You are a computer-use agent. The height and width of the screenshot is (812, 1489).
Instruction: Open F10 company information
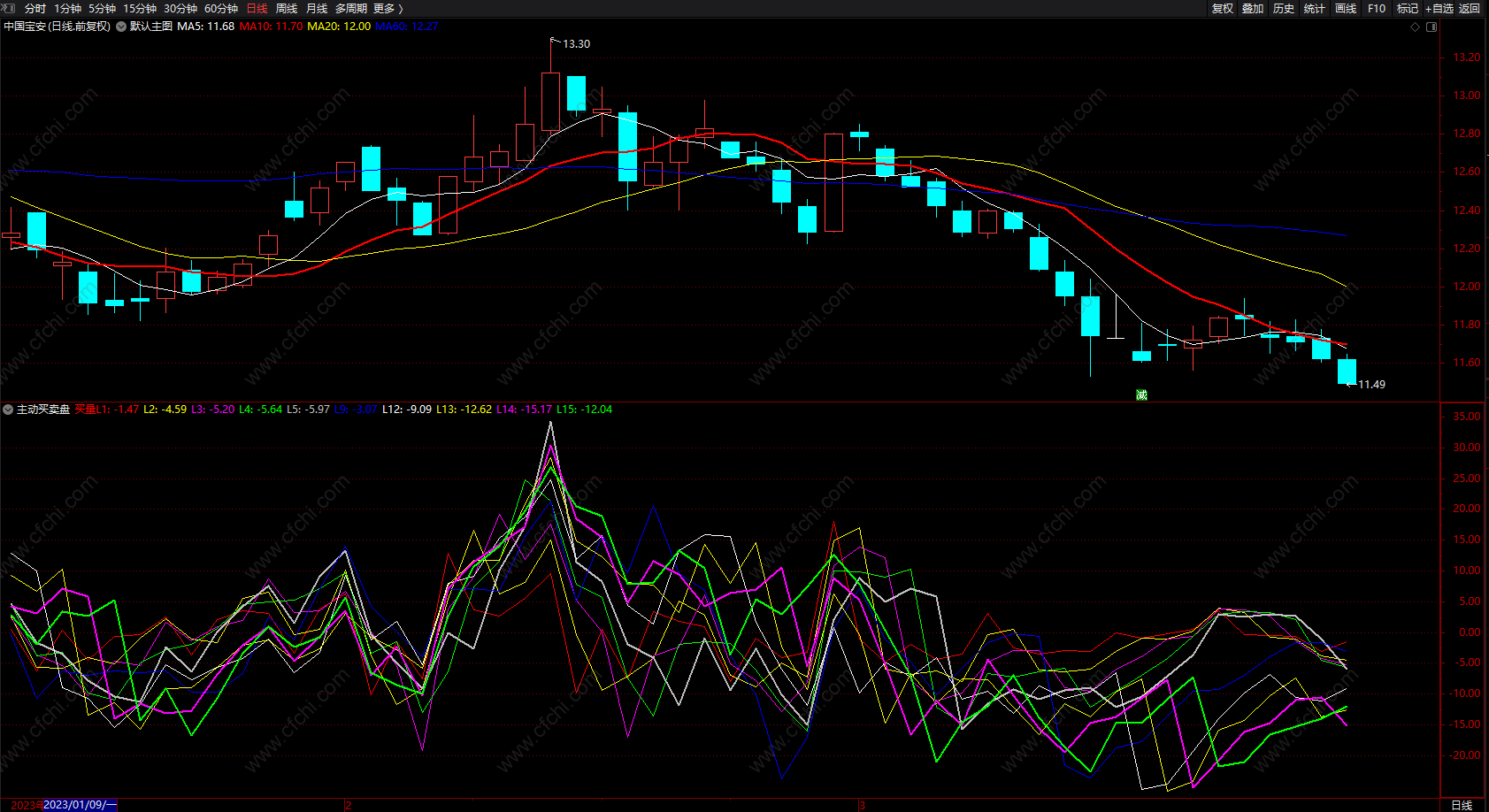click(1377, 8)
